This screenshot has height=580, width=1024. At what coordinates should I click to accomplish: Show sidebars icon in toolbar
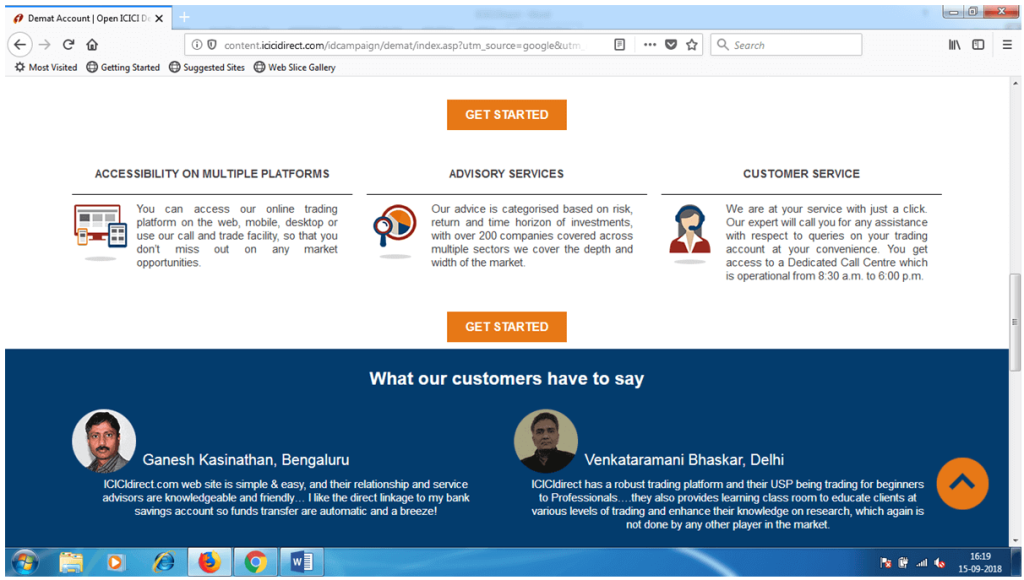tap(978, 44)
